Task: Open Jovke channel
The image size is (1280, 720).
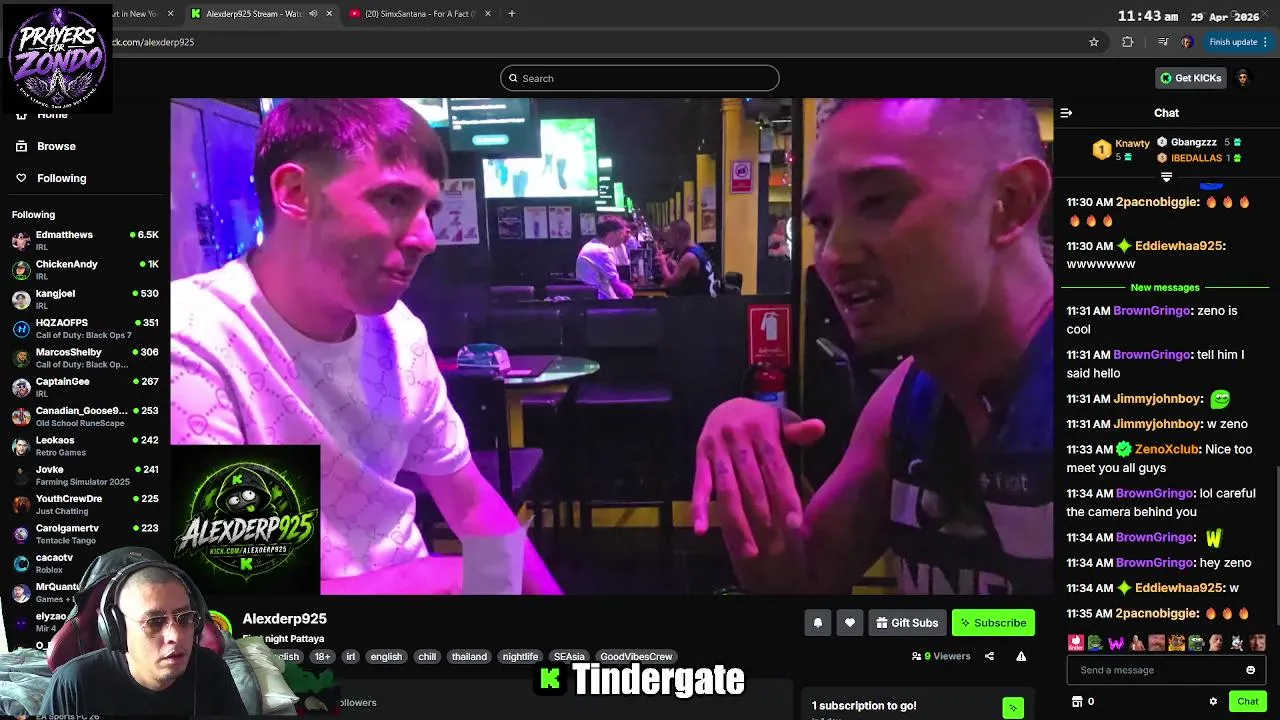Action: 85,474
